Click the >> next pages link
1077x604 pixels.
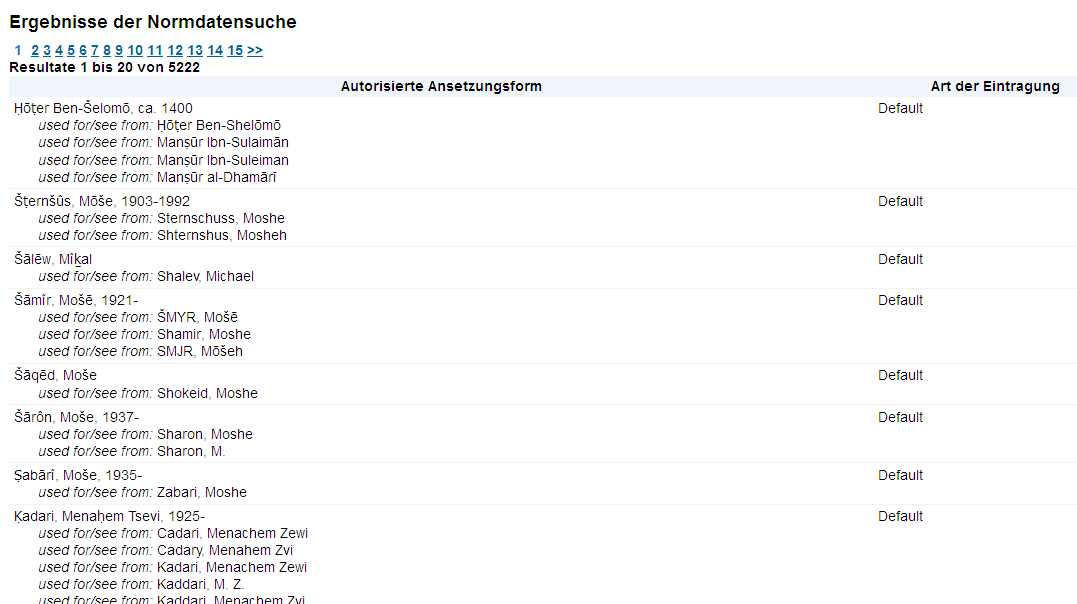pyautogui.click(x=255, y=51)
